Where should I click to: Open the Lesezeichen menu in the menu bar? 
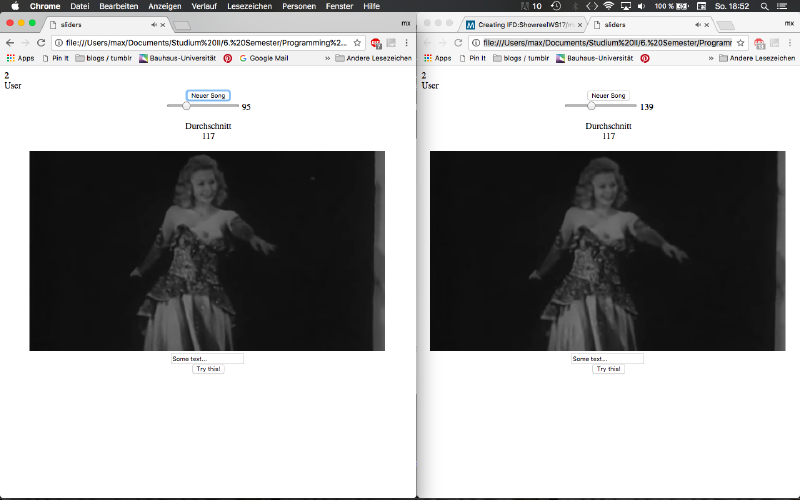(248, 6)
